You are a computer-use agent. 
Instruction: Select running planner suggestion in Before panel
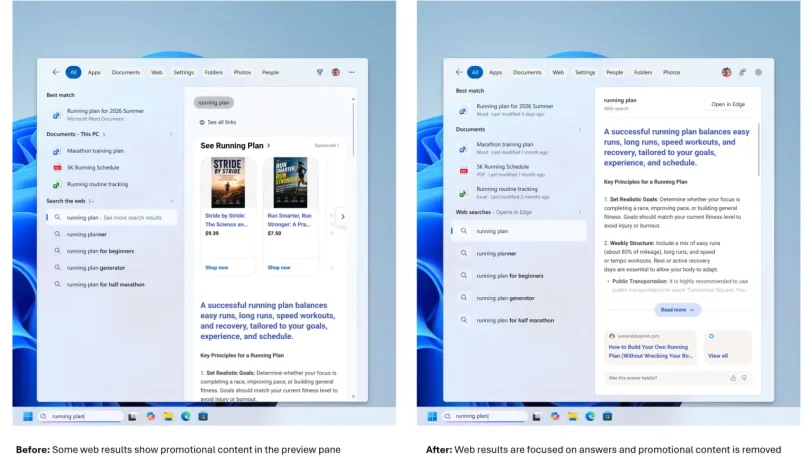[x=110, y=235]
